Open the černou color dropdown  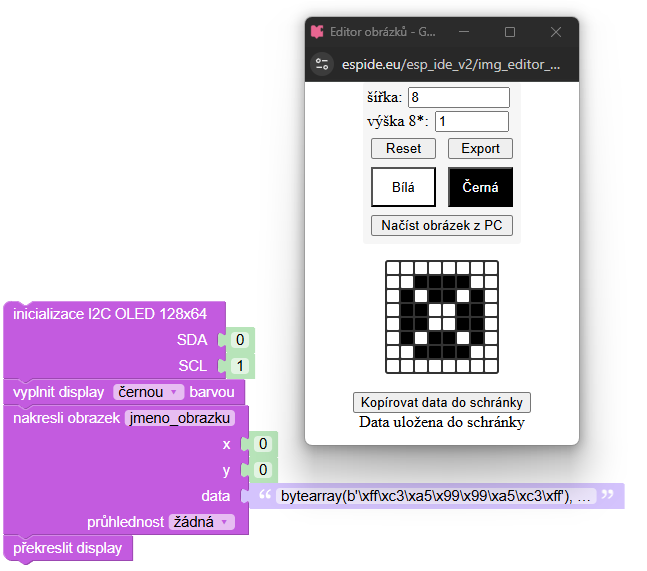(x=149, y=392)
